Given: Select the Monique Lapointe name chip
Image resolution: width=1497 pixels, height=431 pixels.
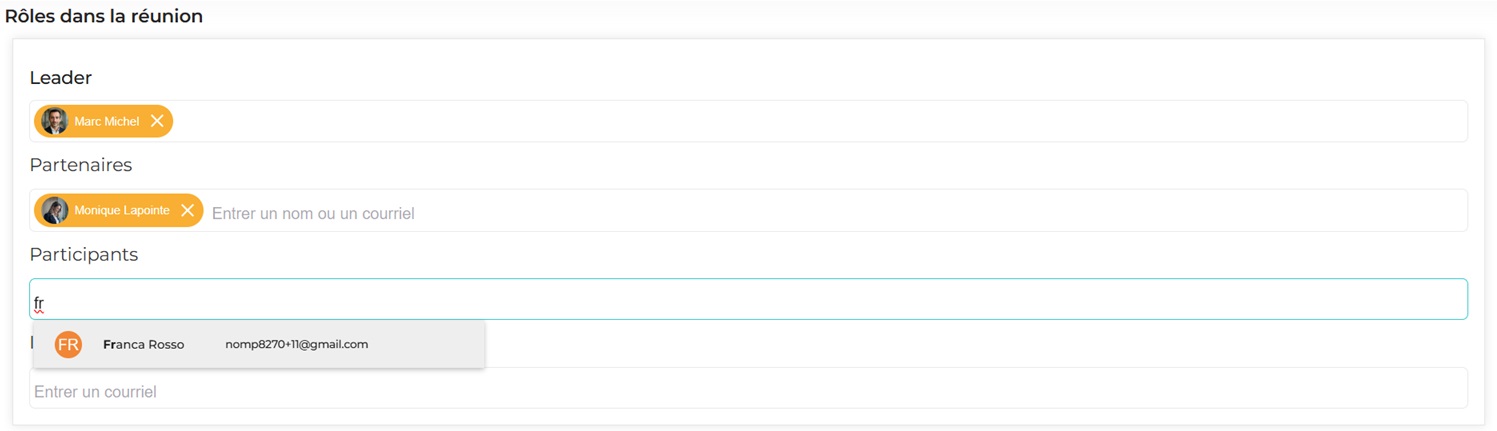Looking at the screenshot, I should coord(122,210).
